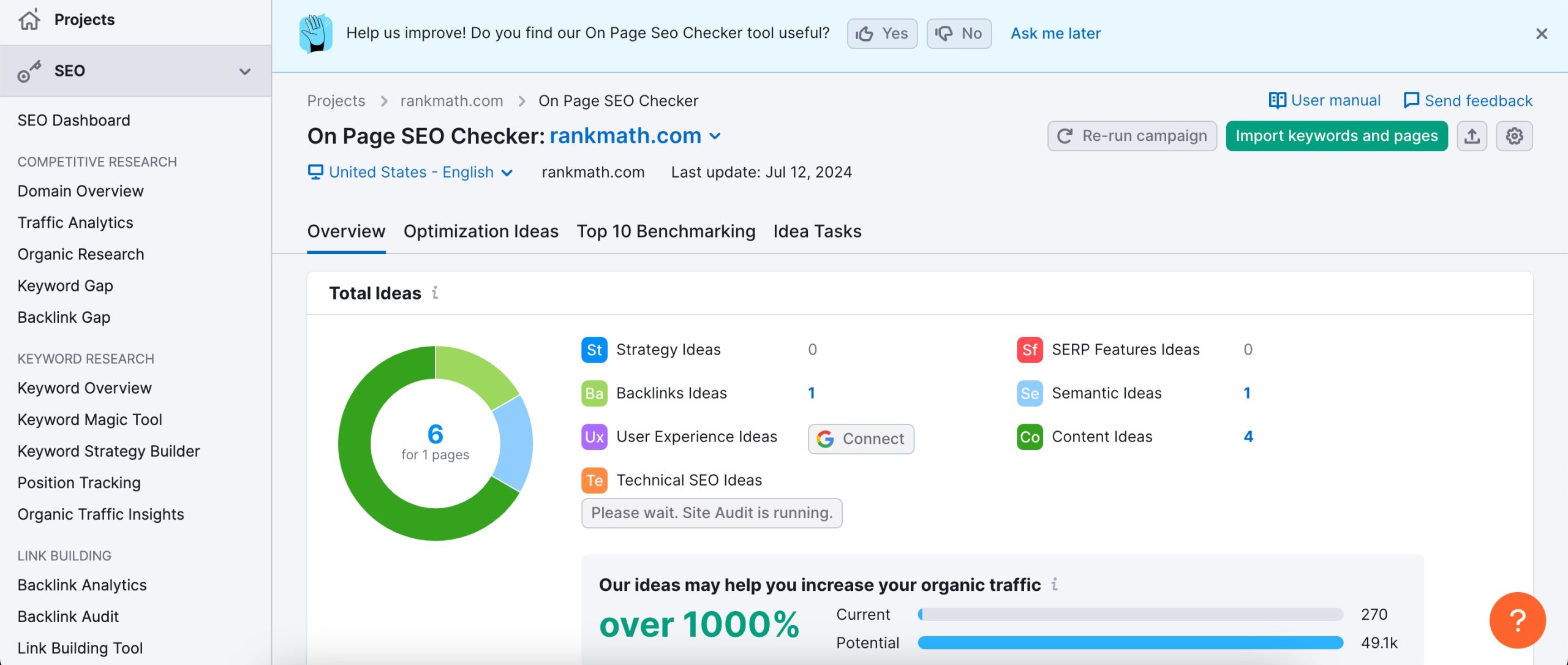This screenshot has width=1568, height=665.
Task: Click the desktop device monitor icon
Action: 315,172
